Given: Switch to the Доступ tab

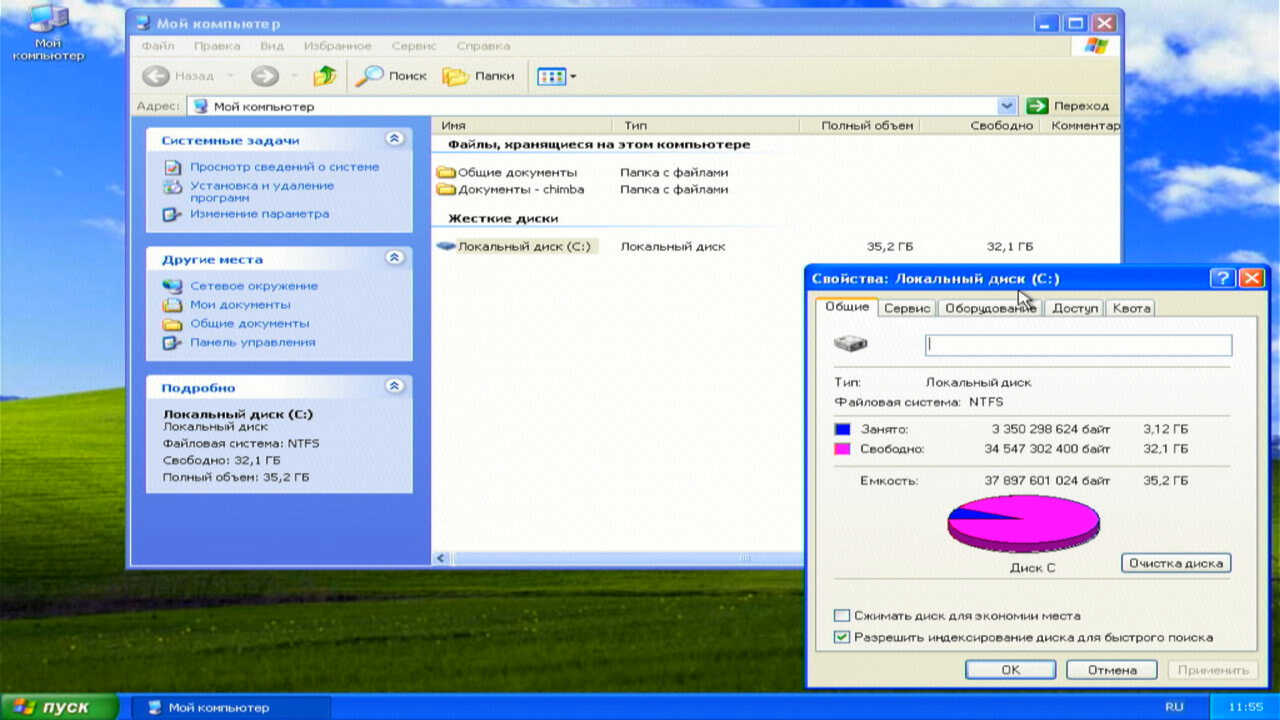Looking at the screenshot, I should coord(1075,308).
